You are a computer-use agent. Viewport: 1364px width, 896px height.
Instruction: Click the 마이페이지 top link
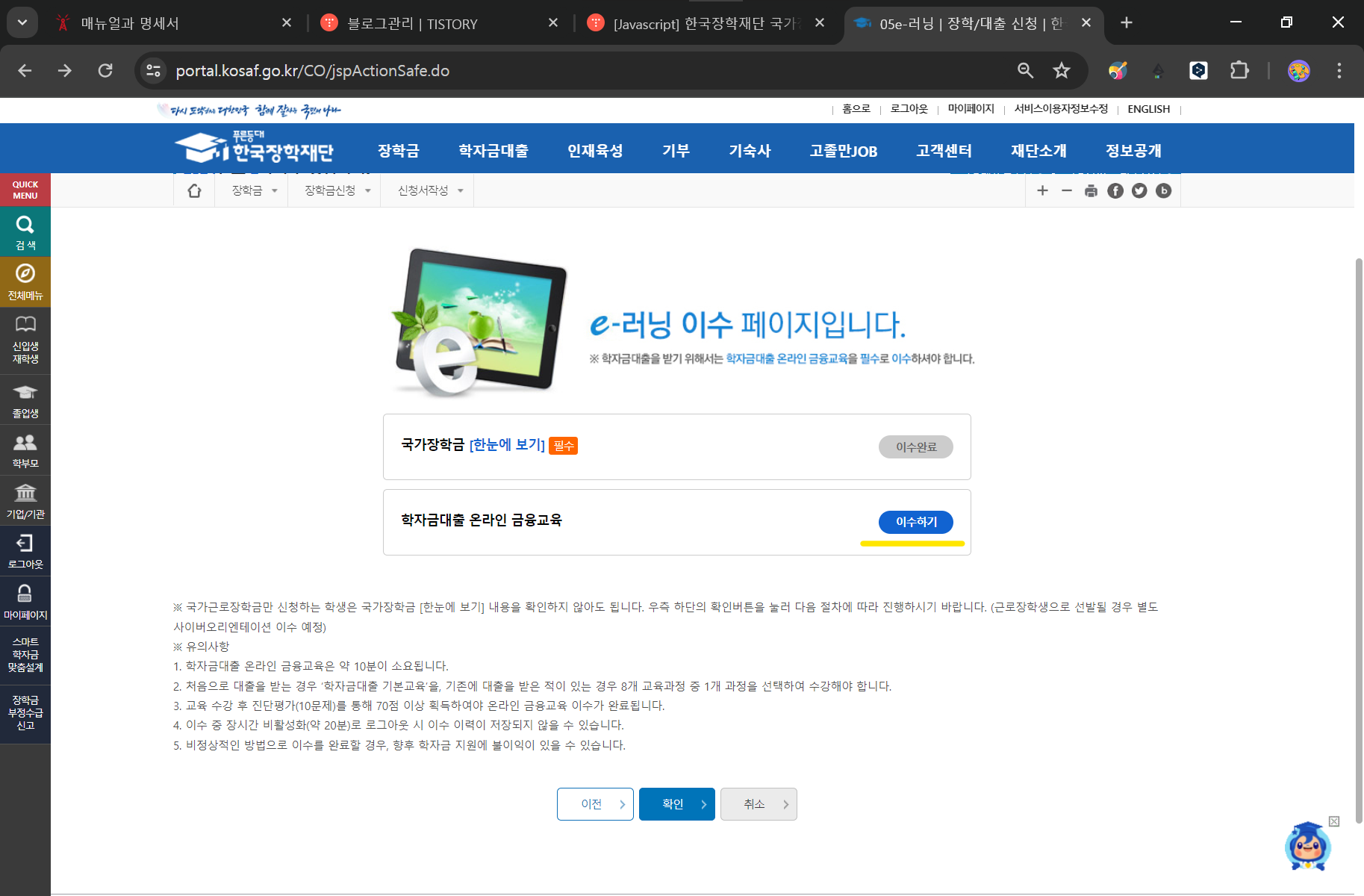971,109
